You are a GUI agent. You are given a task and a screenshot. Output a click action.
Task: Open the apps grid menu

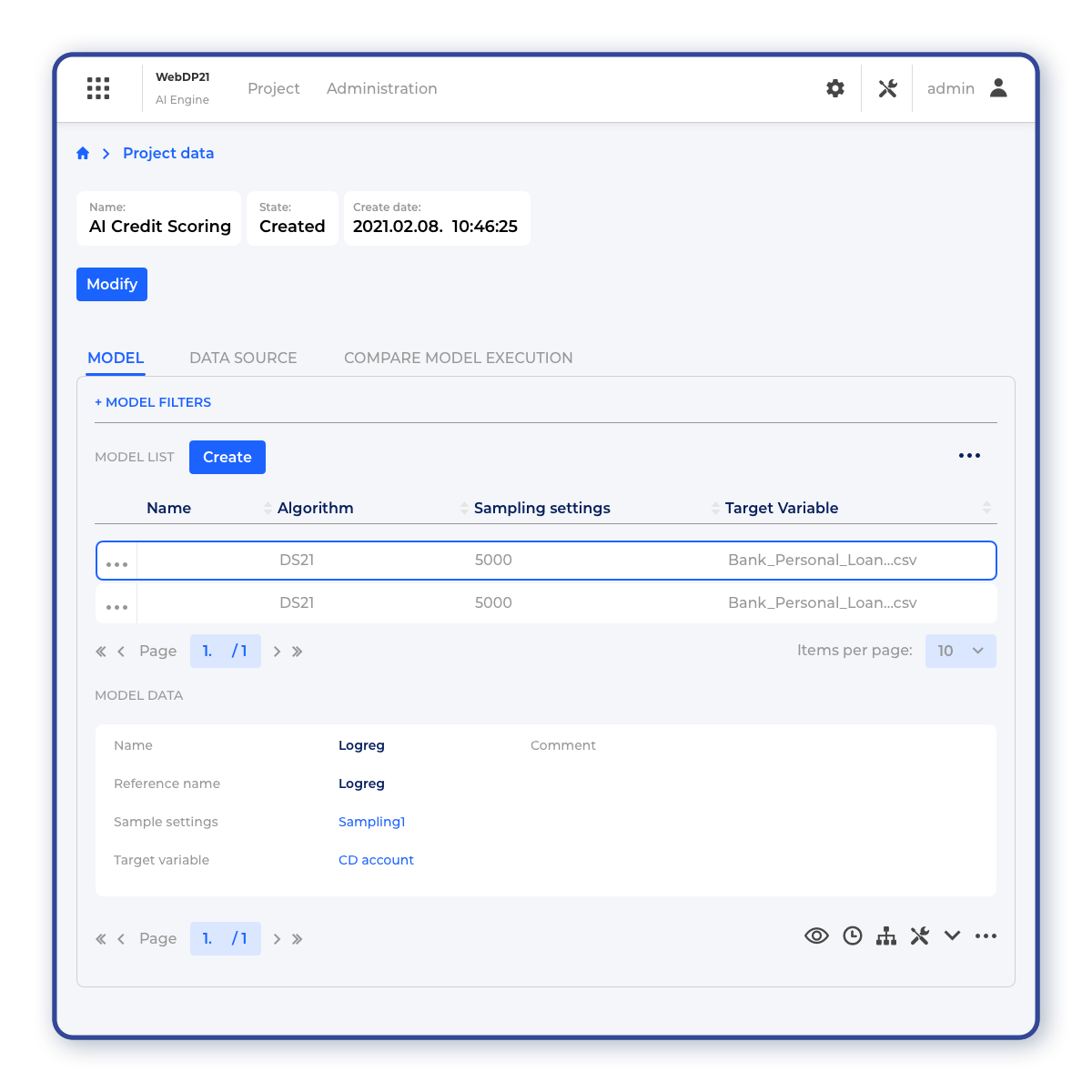98,88
